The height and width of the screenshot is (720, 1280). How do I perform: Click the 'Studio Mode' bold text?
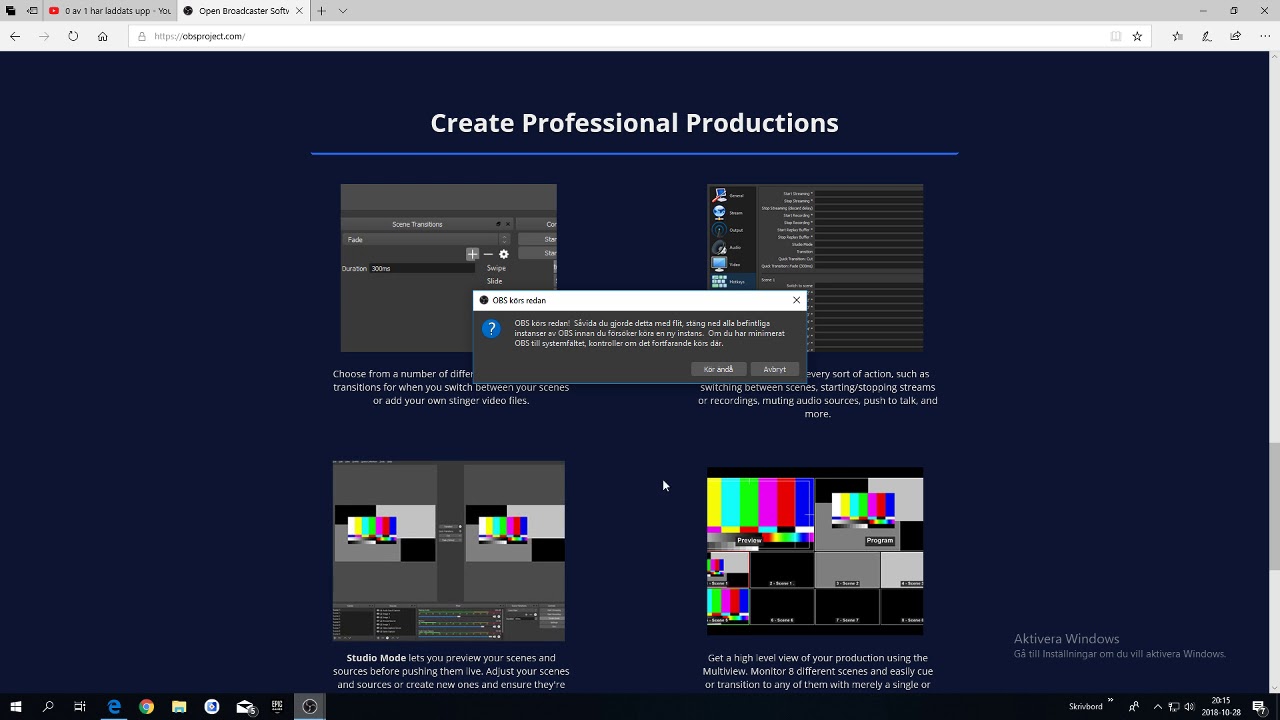(376, 658)
